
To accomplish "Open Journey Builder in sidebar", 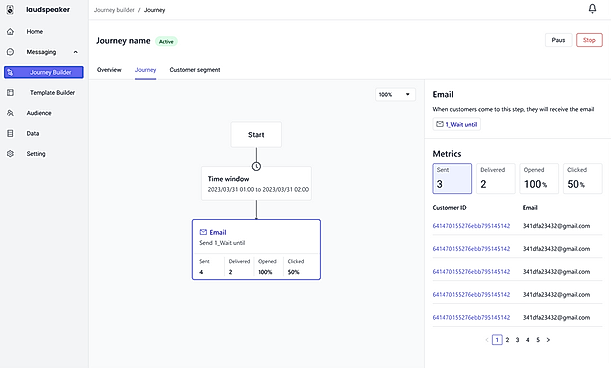I will click(44, 72).
